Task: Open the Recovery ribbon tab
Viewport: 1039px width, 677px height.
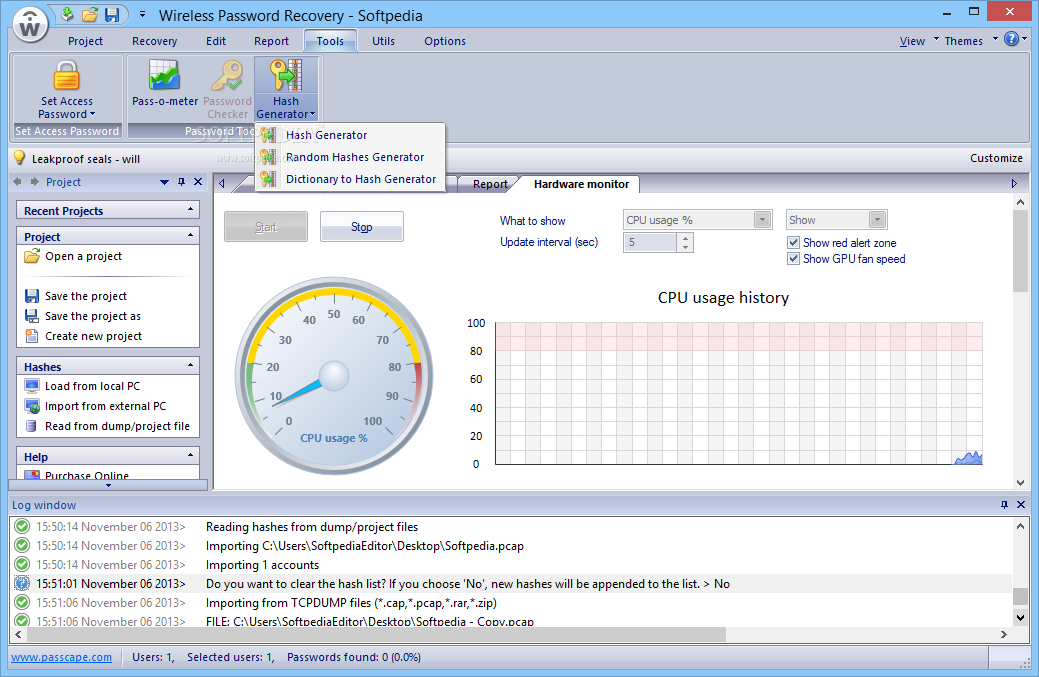Action: [x=154, y=41]
